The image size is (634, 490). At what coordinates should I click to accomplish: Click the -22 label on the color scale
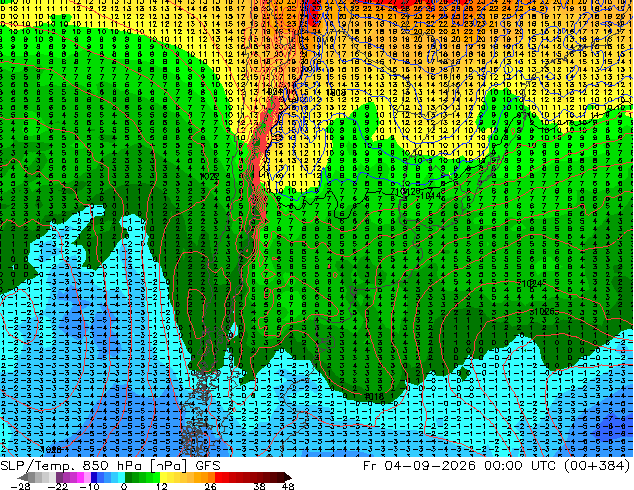pyautogui.click(x=57, y=486)
